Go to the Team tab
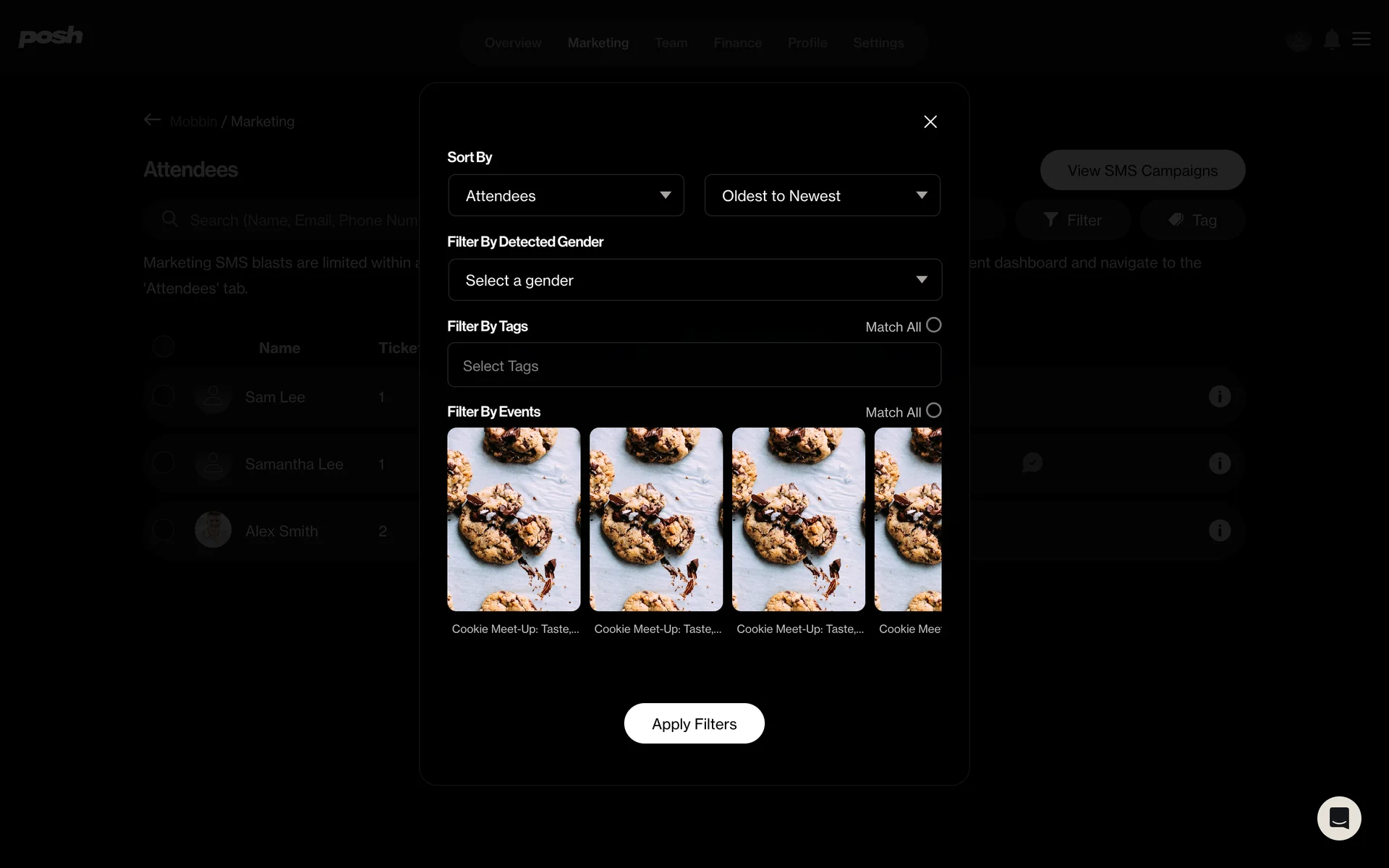The height and width of the screenshot is (868, 1389). tap(671, 43)
